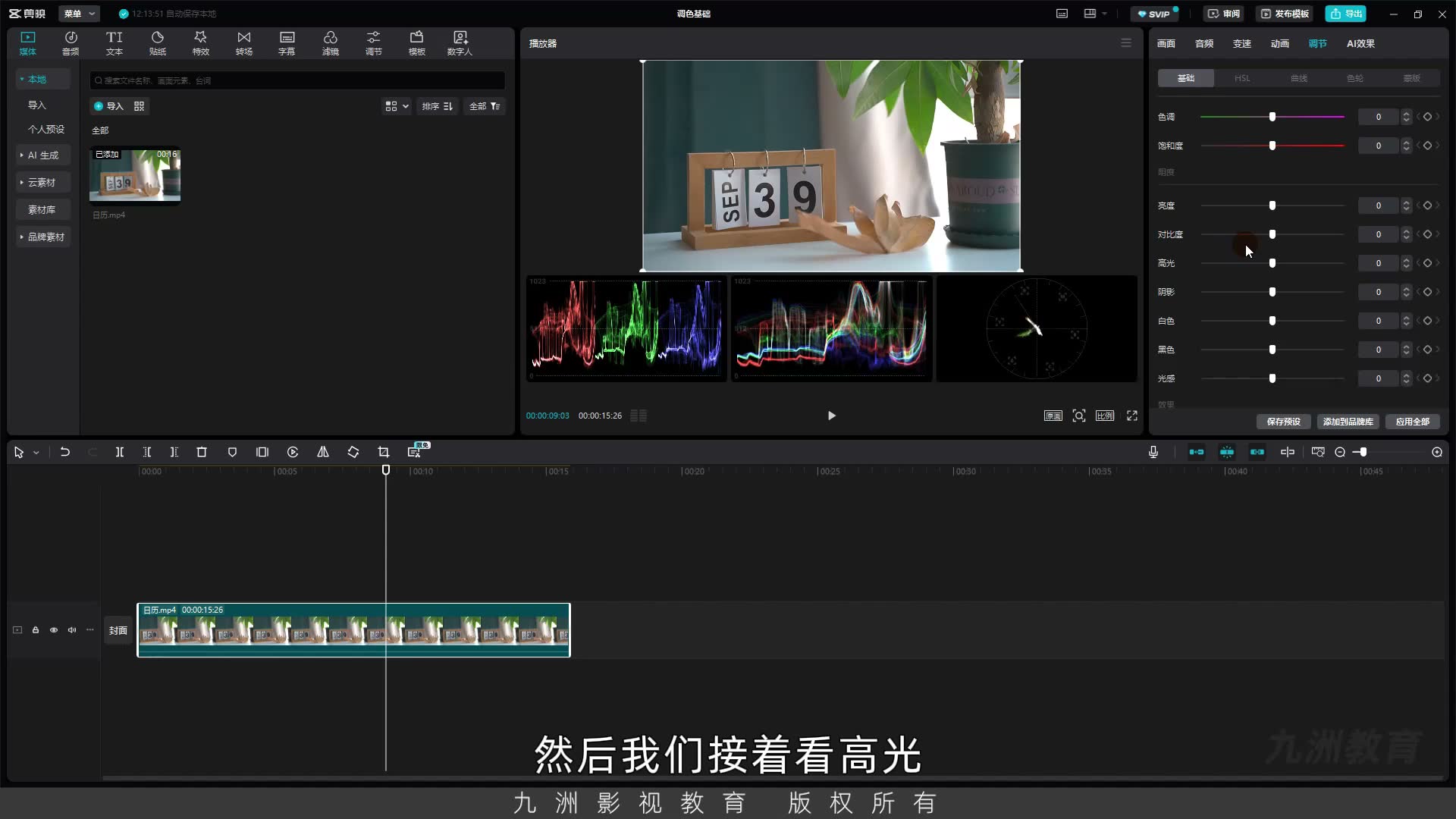Click the trash delete icon in timeline toolbar

(x=202, y=452)
